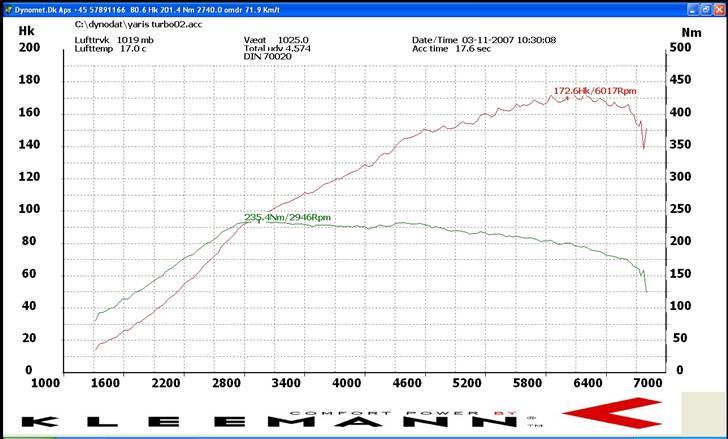Click the 4000 rpm x-axis tick label

348,383
